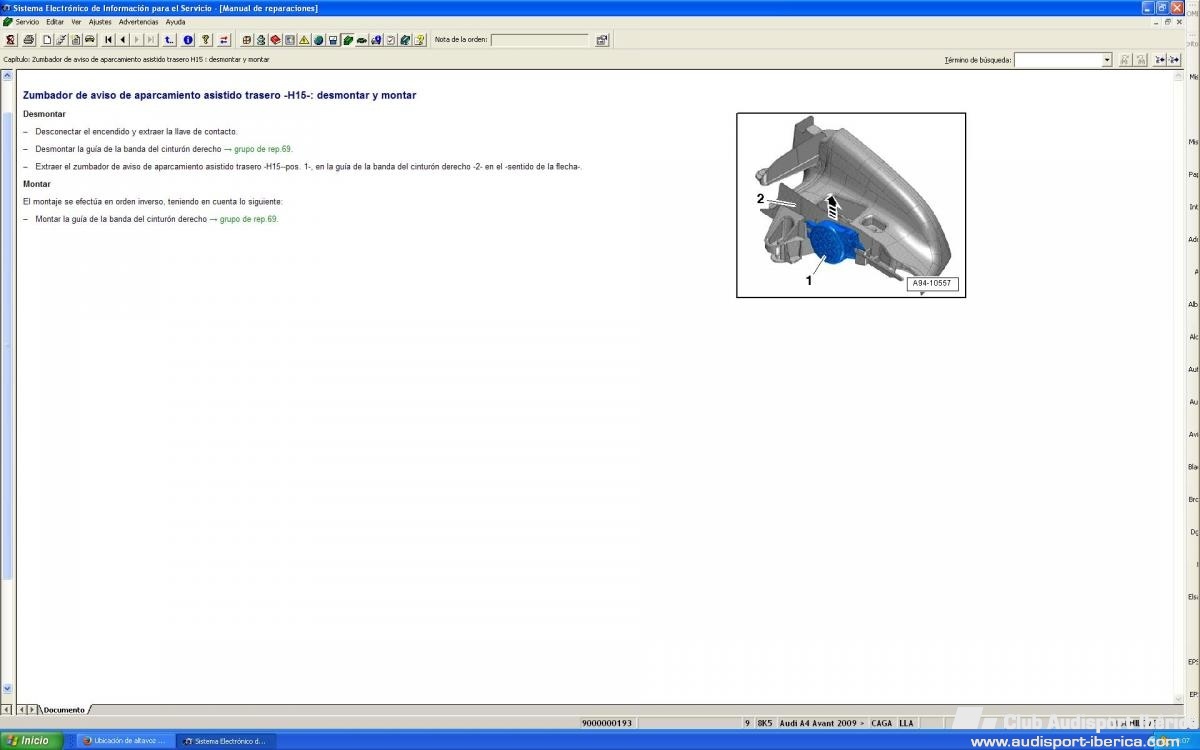Click the car icon in the toolbar
The image size is (1200, 750).
point(90,40)
